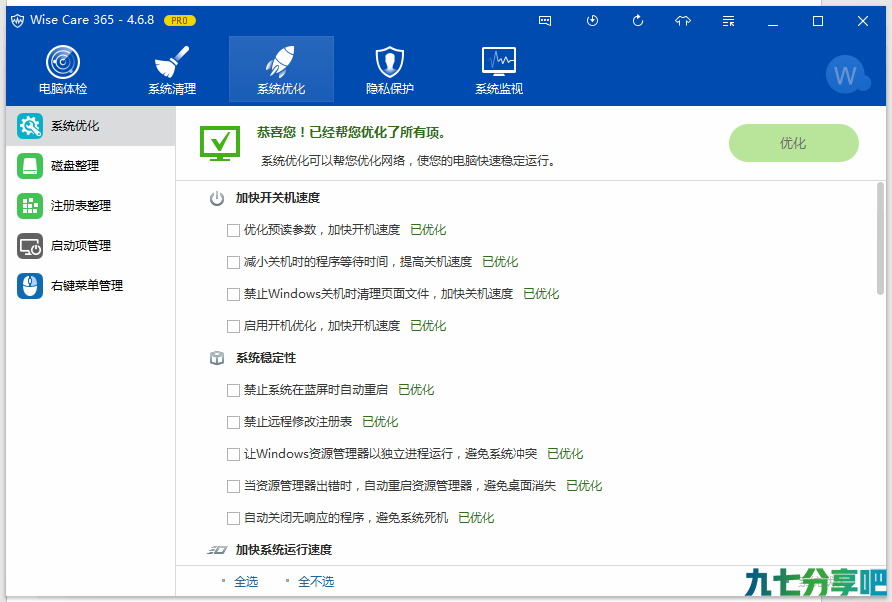Click the Wise Care 365 - 4.6.8 title text
The image size is (892, 602).
pos(92,20)
